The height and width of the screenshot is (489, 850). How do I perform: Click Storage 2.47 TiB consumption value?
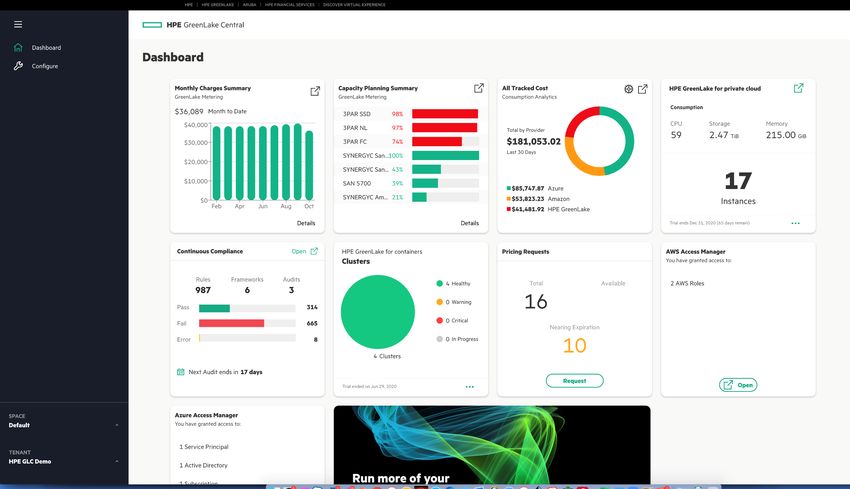pyautogui.click(x=724, y=135)
